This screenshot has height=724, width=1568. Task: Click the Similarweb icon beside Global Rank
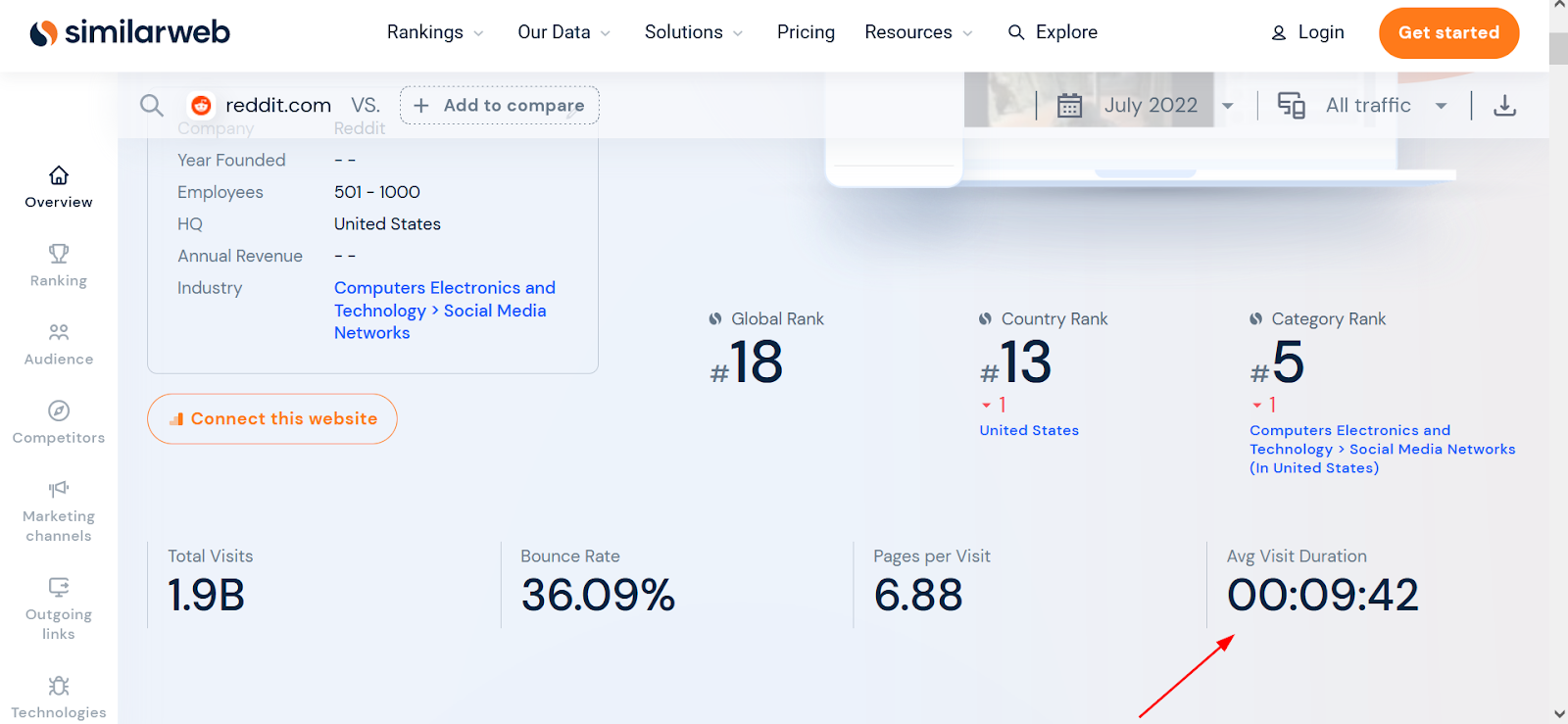[x=715, y=318]
